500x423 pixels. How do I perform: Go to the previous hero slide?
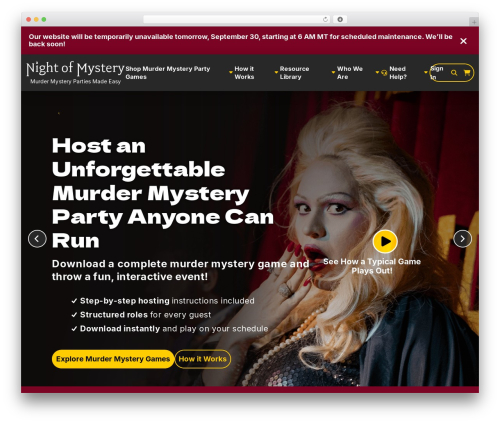click(37, 239)
